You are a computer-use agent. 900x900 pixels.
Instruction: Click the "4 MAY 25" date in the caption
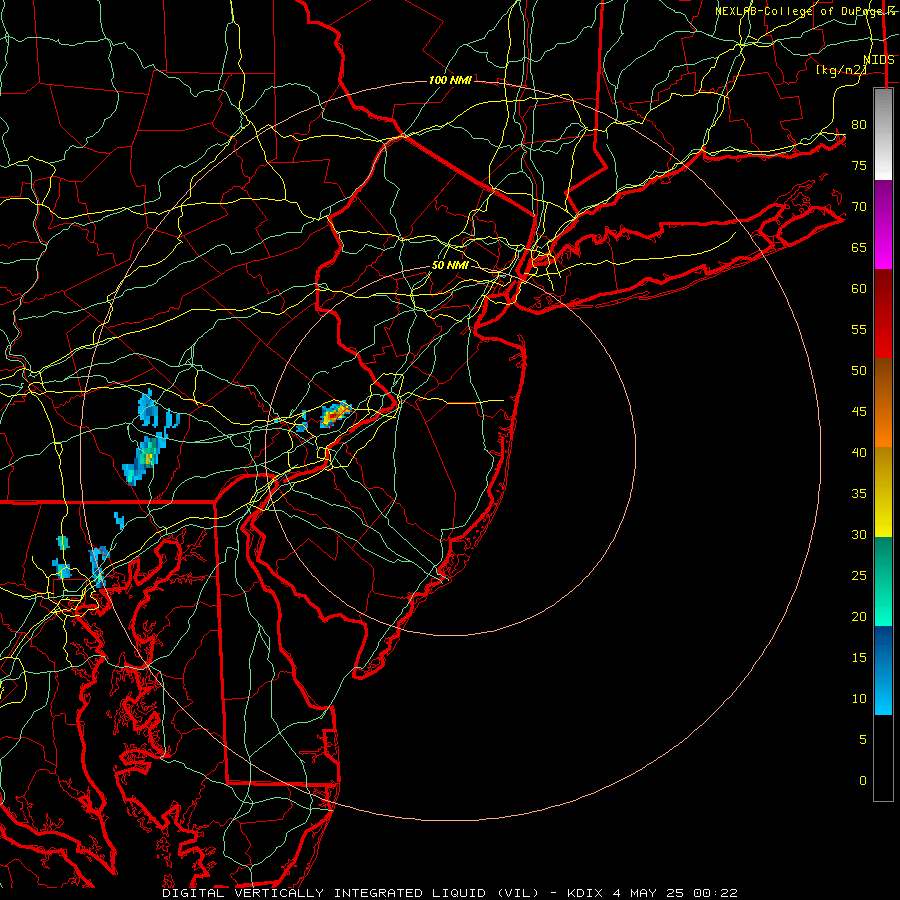[x=648, y=893]
